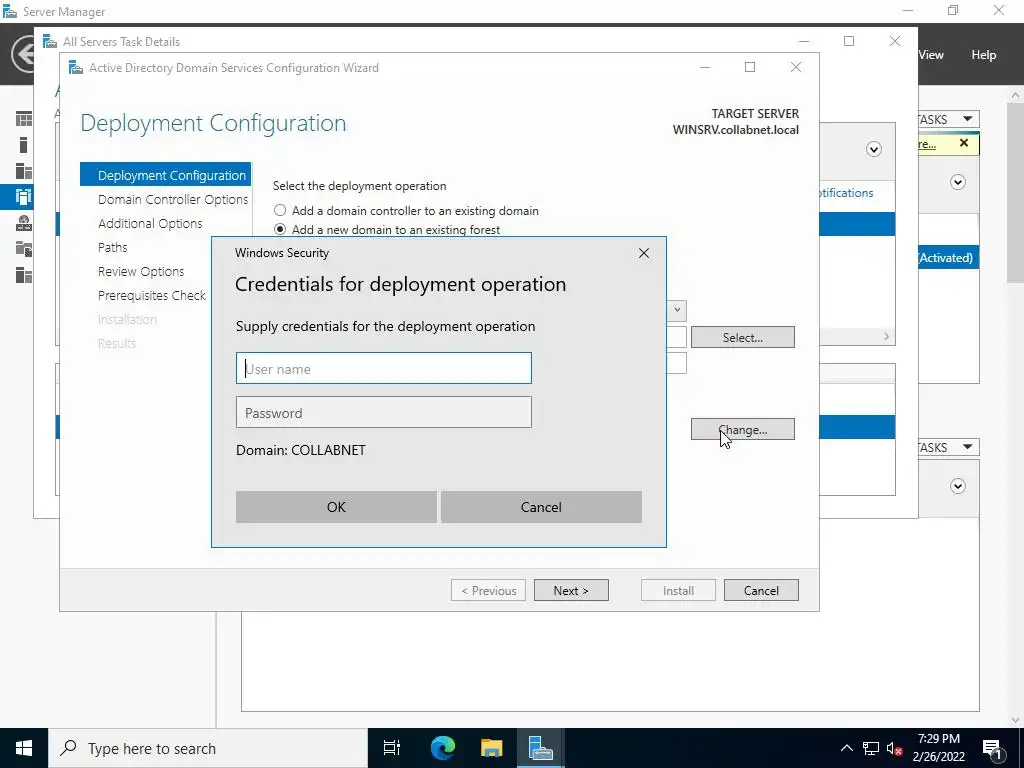Open File and Storage Services sidebar icon

click(24, 249)
